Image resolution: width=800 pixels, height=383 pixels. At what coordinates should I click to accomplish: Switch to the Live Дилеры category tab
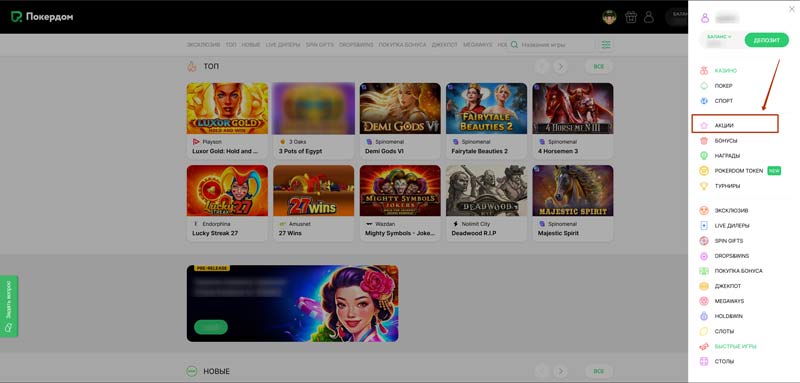(x=283, y=45)
